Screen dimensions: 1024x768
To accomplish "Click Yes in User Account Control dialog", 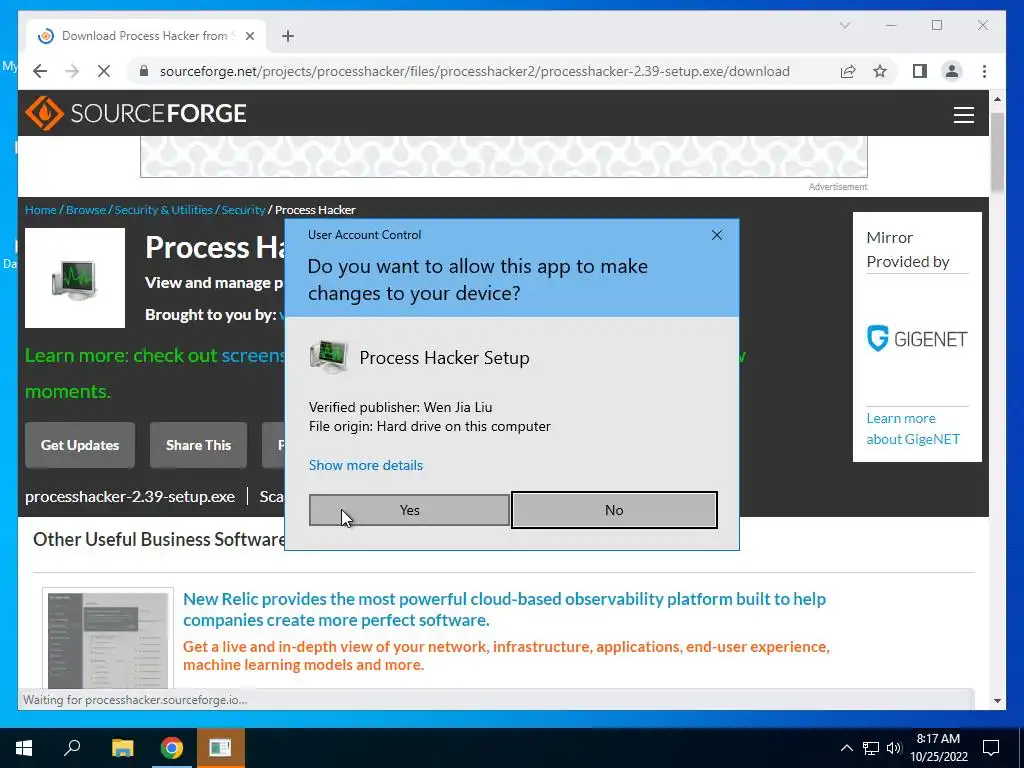I will click(409, 510).
